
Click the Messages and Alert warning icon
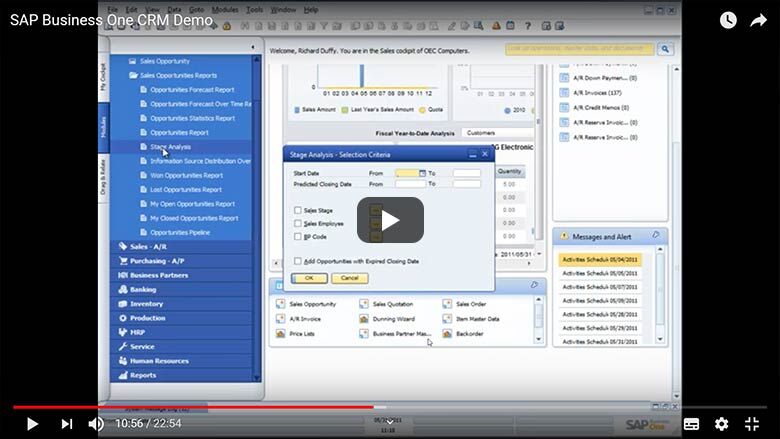tap(564, 237)
